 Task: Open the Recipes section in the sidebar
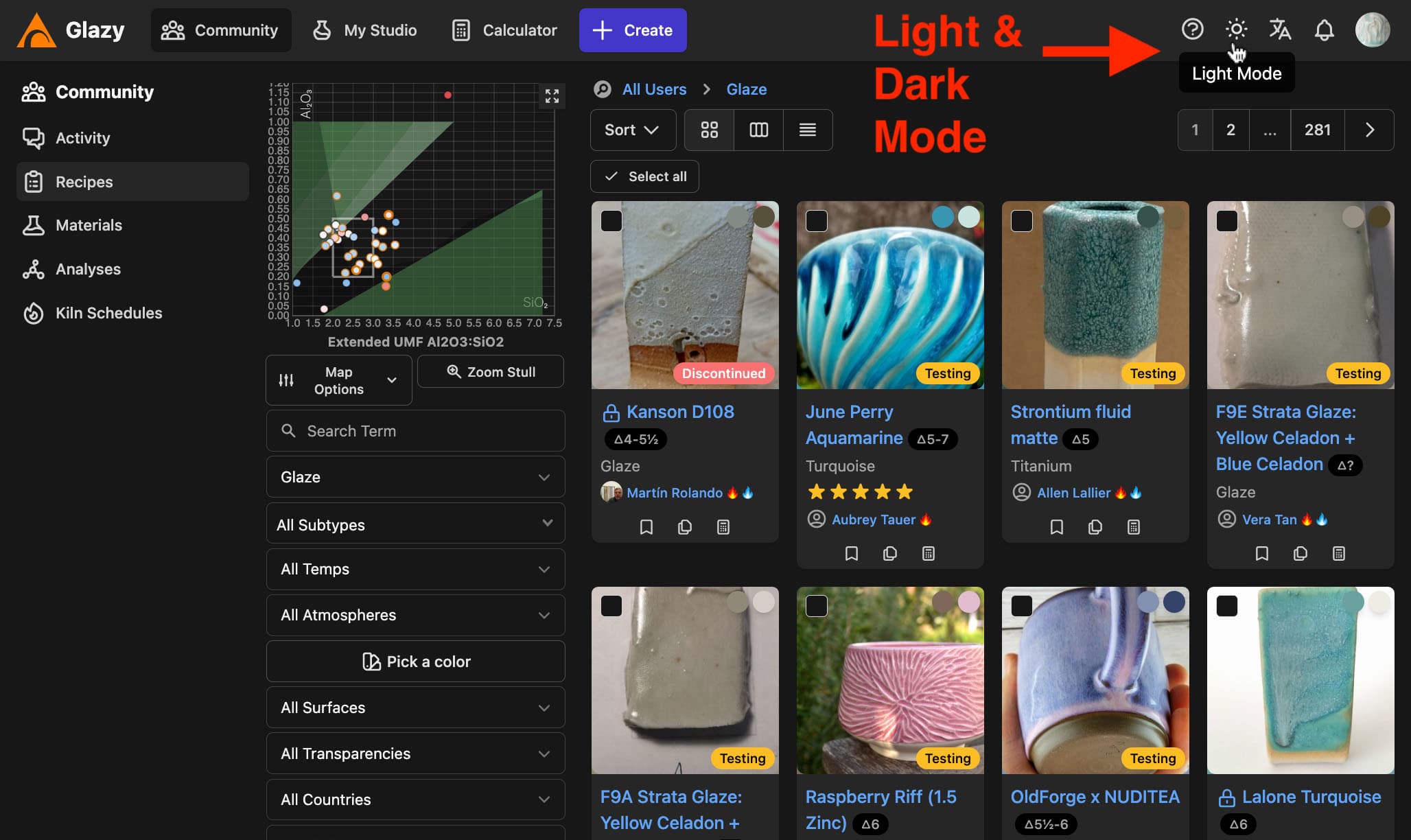tap(83, 181)
